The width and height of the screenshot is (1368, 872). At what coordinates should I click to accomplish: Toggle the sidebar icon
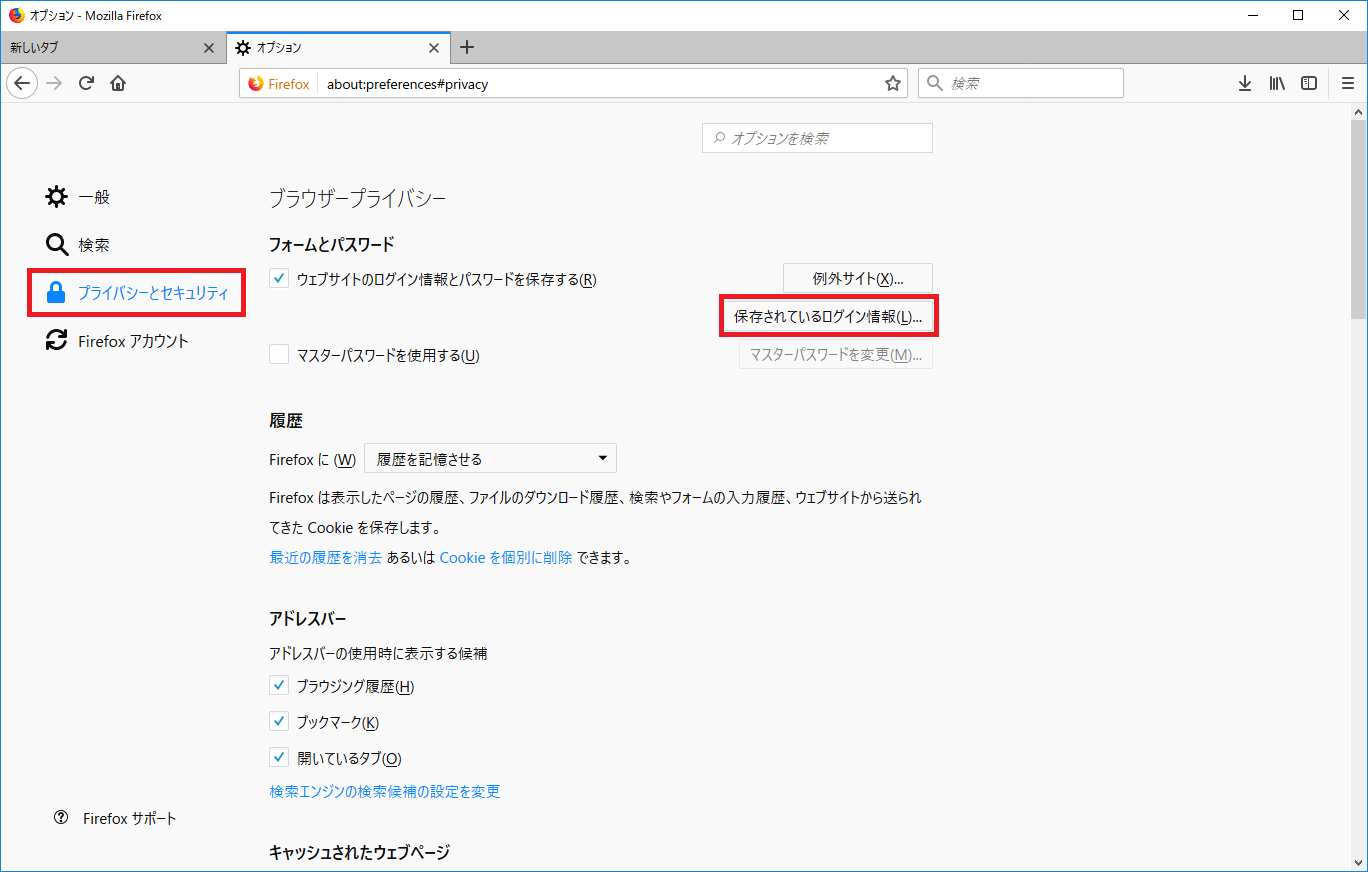click(1308, 83)
